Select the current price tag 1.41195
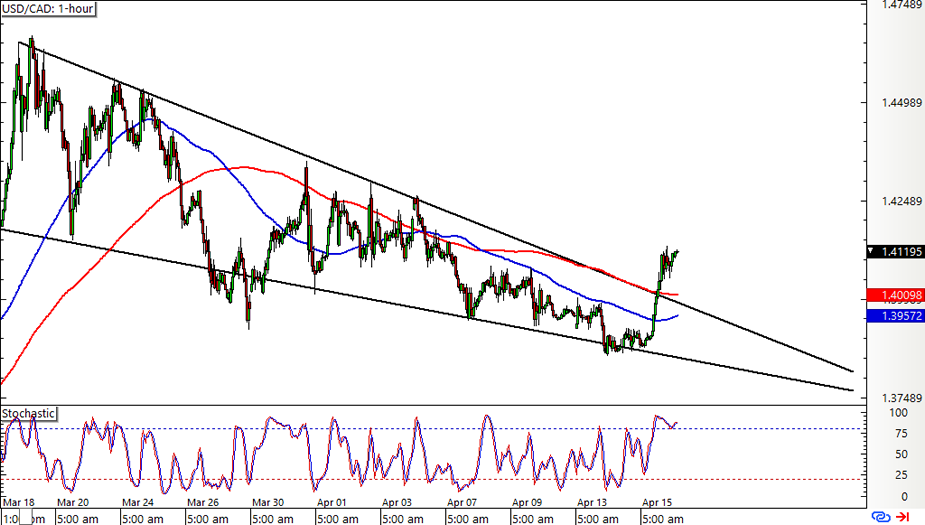Viewport: 925px width, 525px height. point(895,252)
